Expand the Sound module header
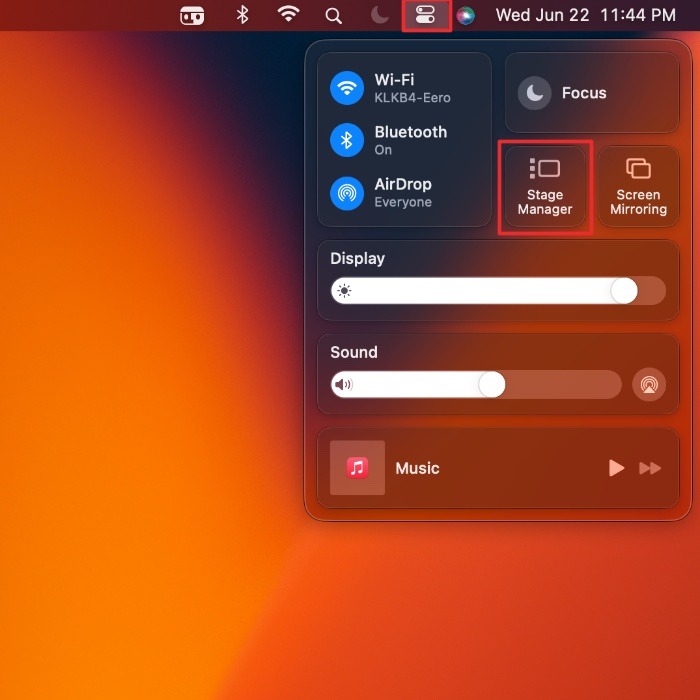Viewport: 700px width, 700px height. click(354, 352)
